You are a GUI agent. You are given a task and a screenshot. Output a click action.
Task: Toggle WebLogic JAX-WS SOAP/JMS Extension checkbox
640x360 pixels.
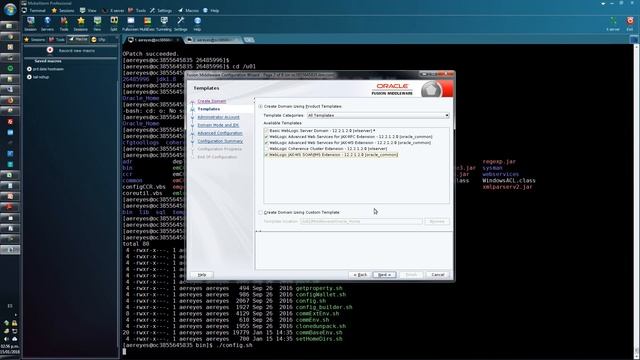267,155
